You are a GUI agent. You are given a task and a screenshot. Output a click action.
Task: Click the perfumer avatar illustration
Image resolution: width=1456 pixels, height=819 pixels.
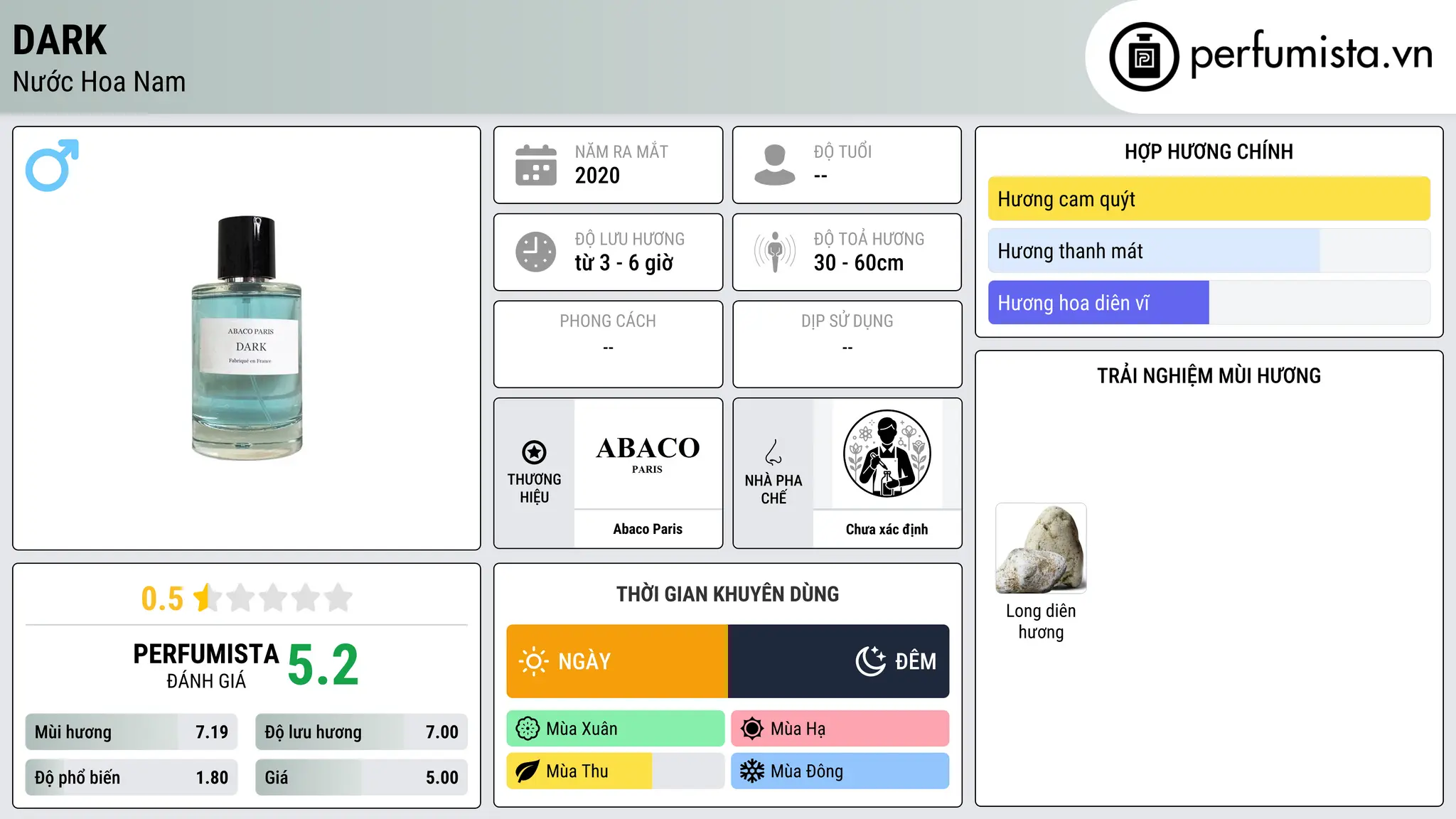887,454
